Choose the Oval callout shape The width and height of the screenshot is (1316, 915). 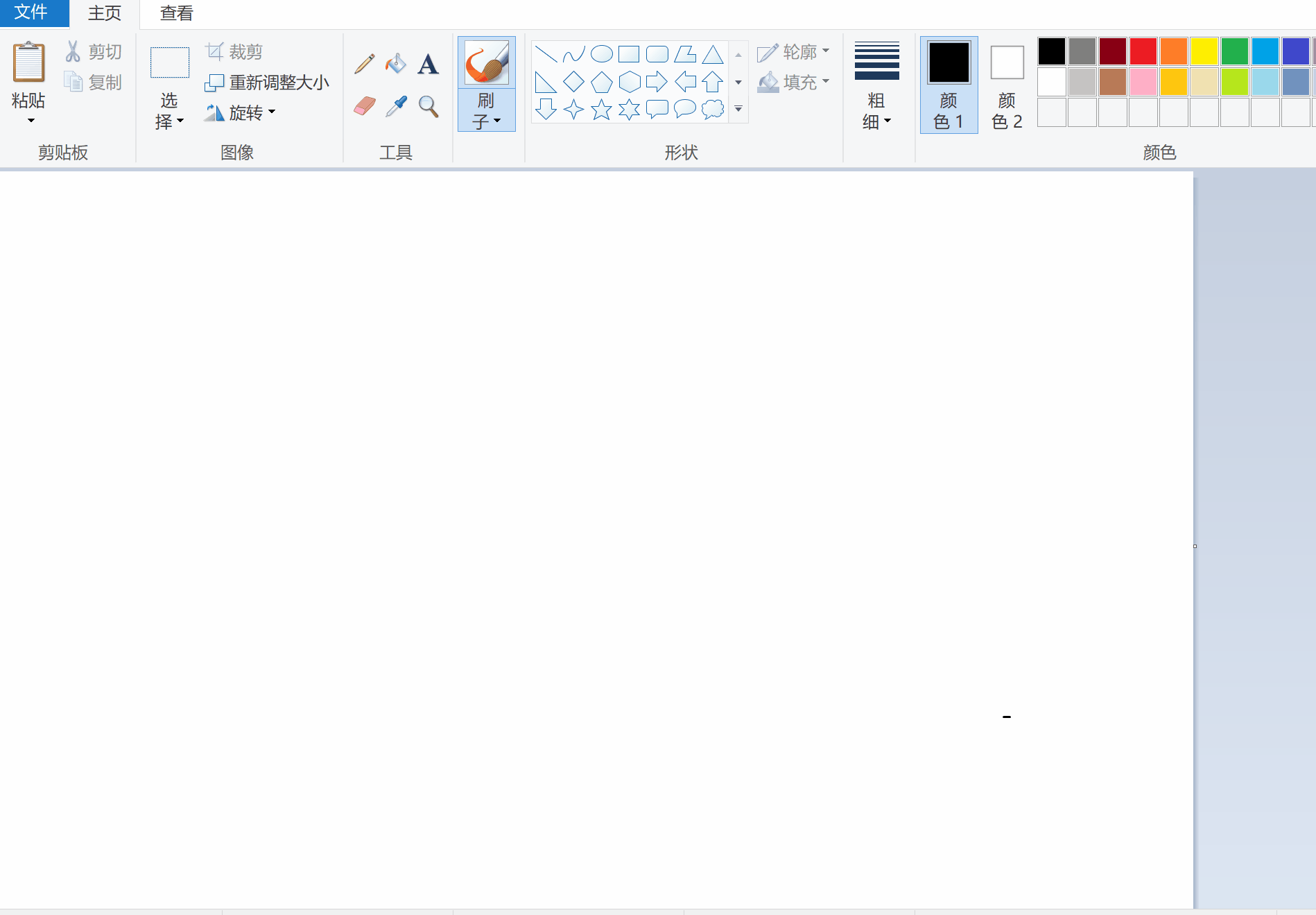pos(684,109)
